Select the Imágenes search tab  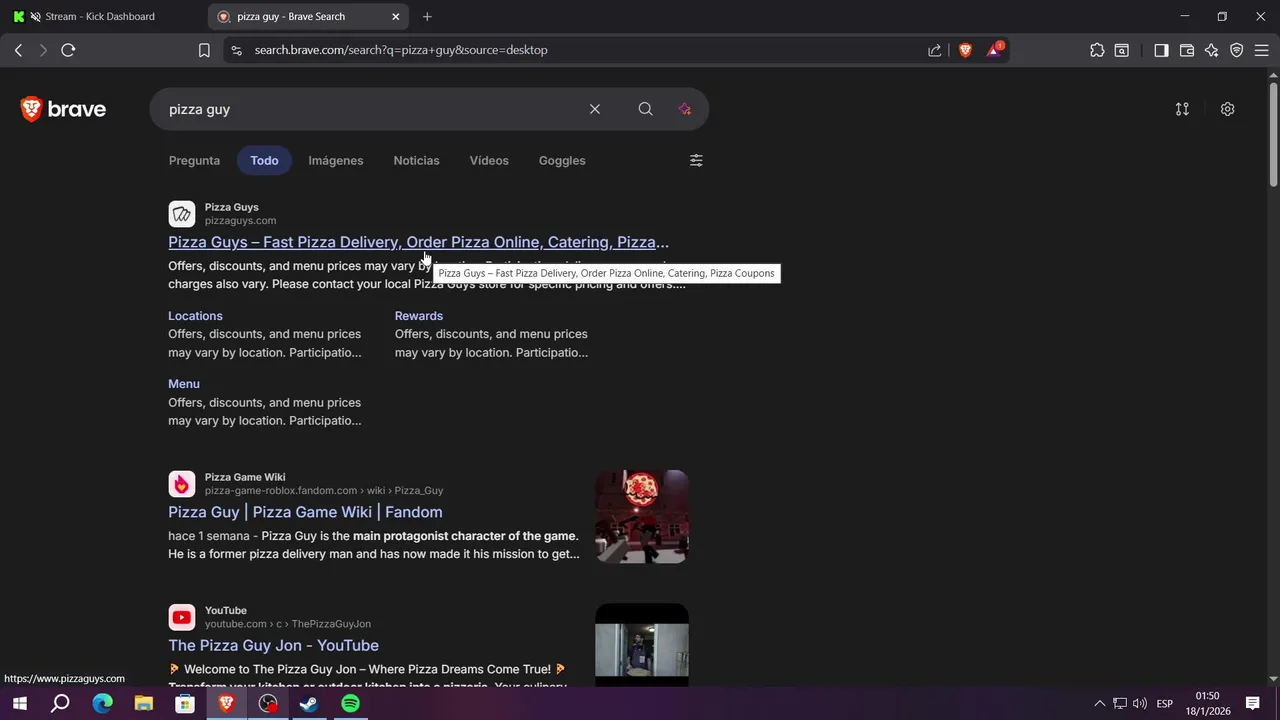[x=336, y=160]
